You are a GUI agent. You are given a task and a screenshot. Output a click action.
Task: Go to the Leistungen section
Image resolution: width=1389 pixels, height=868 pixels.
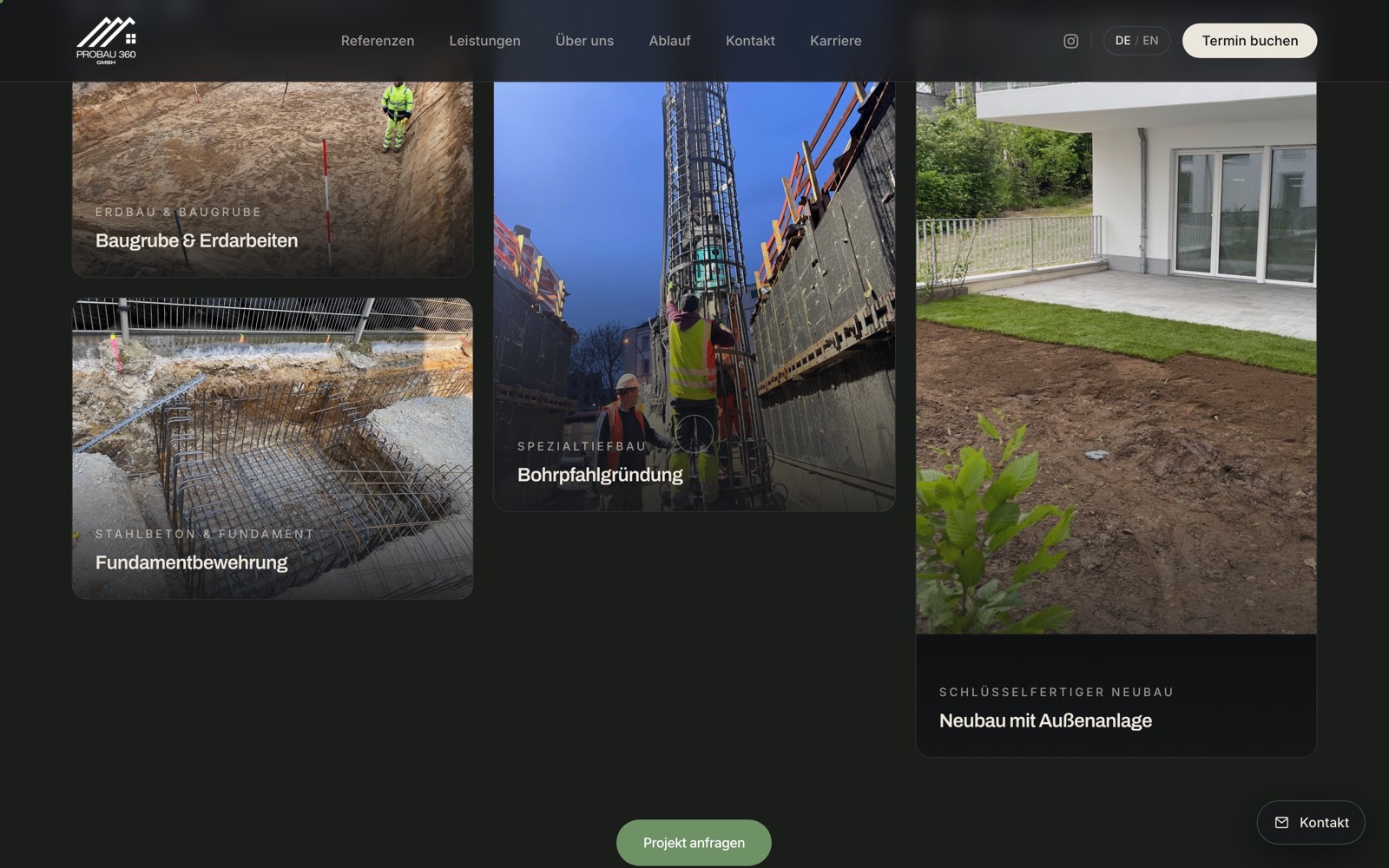484,41
